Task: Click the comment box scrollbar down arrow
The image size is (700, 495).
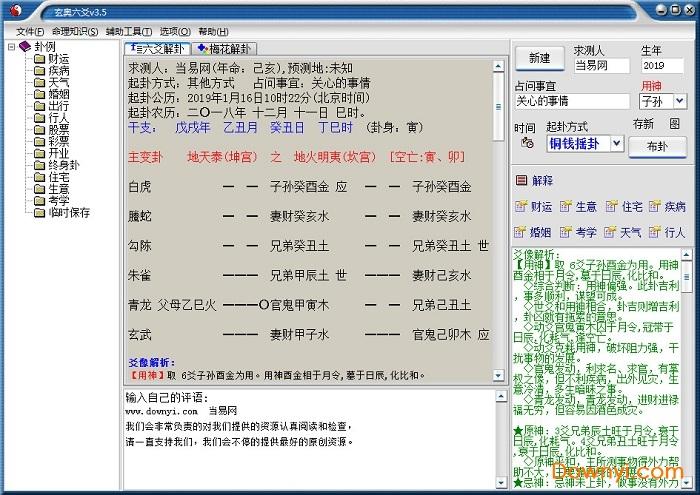Action: tap(501, 483)
